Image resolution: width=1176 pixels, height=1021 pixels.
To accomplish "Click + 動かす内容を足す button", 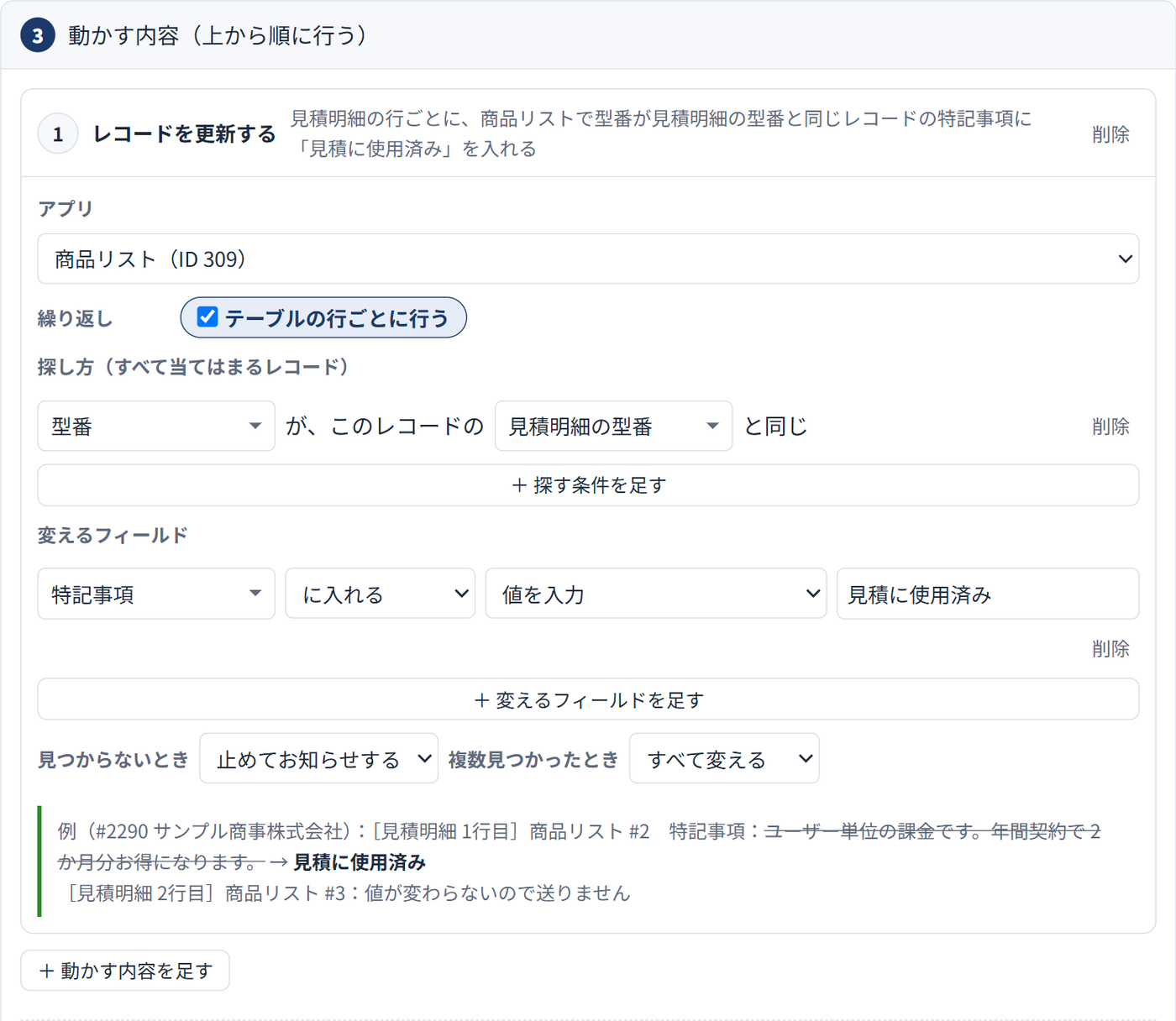I will coord(125,971).
